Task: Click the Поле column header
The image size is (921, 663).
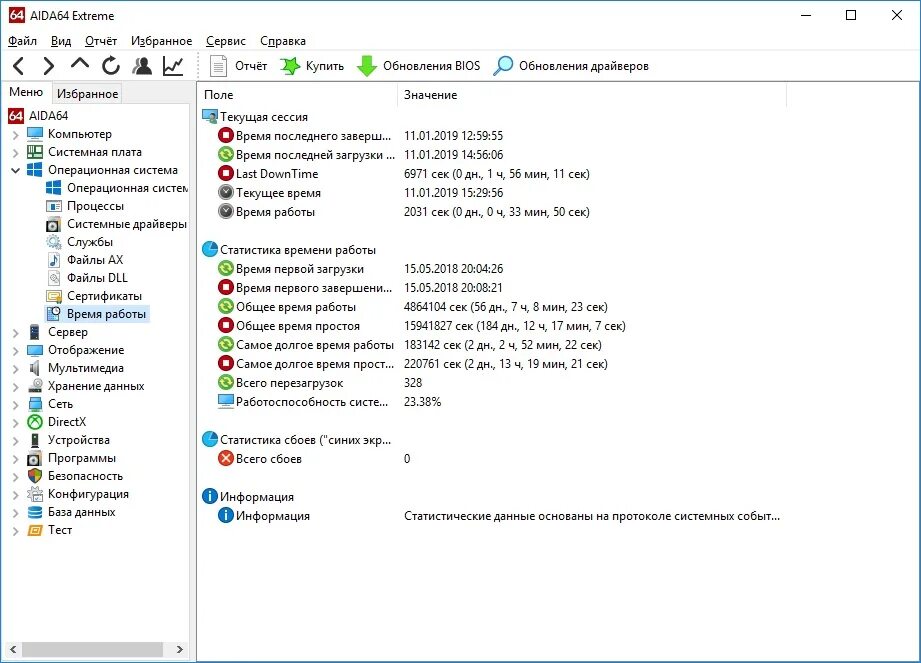Action: (298, 95)
